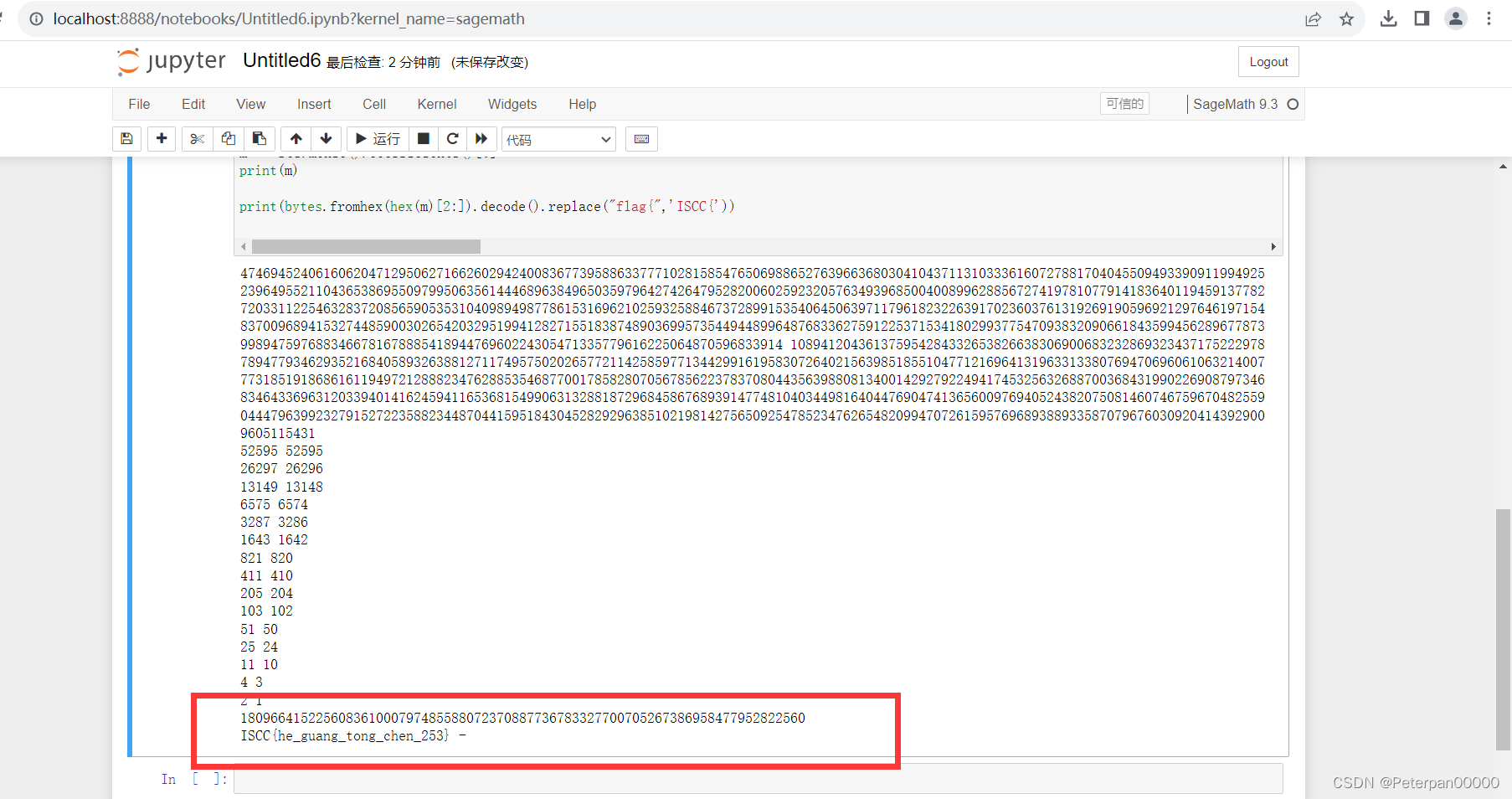Screen dimensions: 1512x799
Task: Run the current cell (运行)
Action: coord(378,139)
